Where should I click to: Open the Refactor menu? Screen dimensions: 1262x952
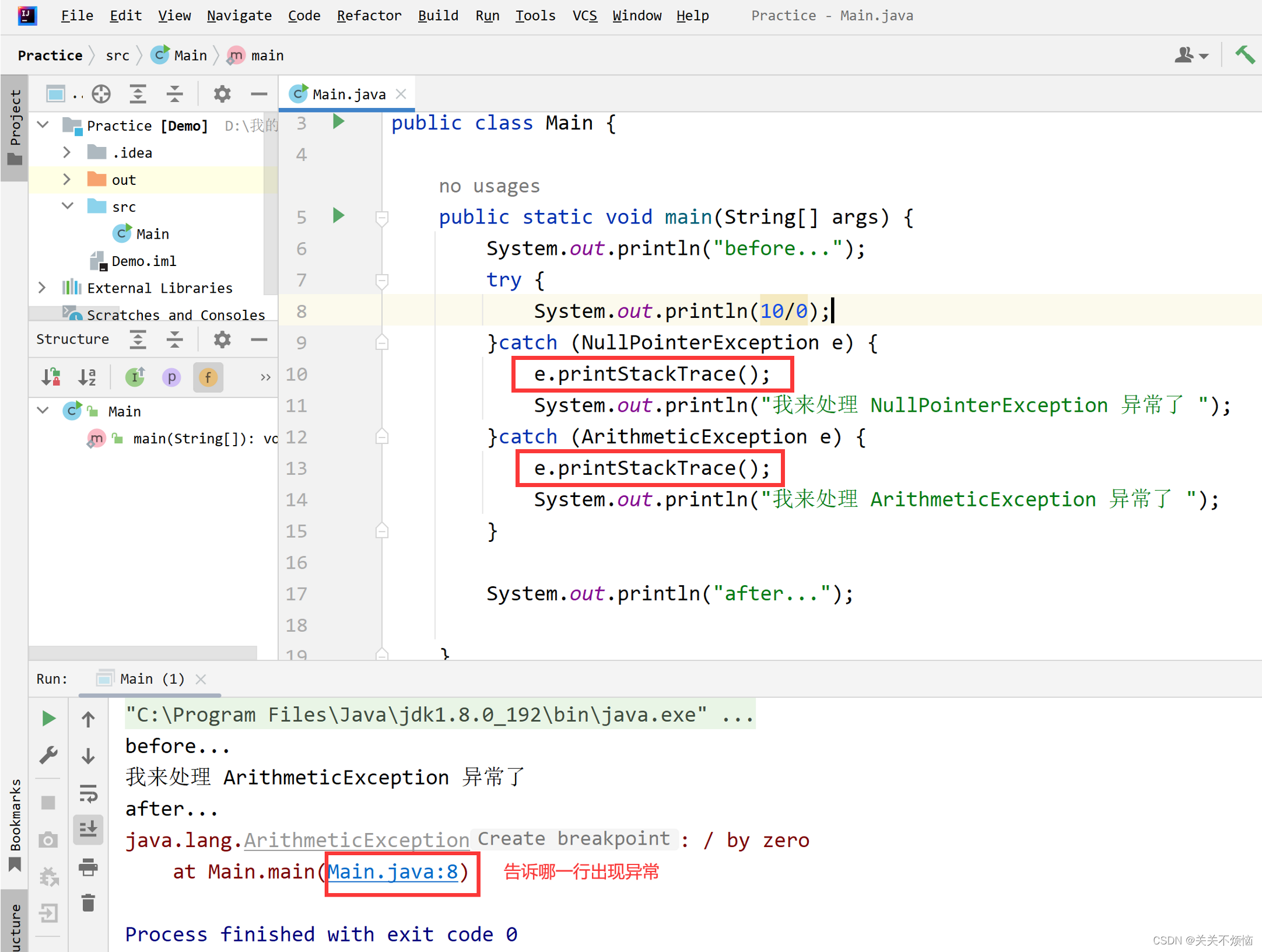point(369,16)
